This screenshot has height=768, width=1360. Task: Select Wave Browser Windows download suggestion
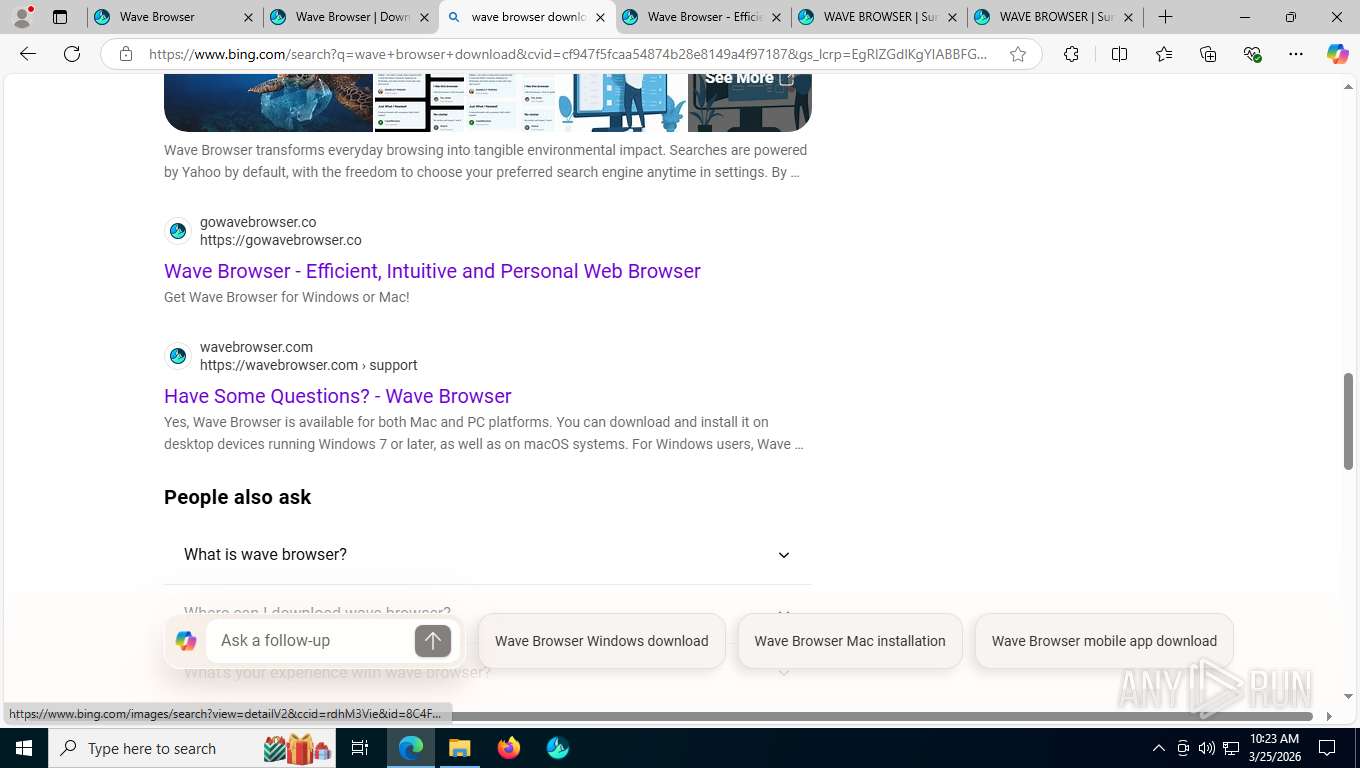point(602,641)
